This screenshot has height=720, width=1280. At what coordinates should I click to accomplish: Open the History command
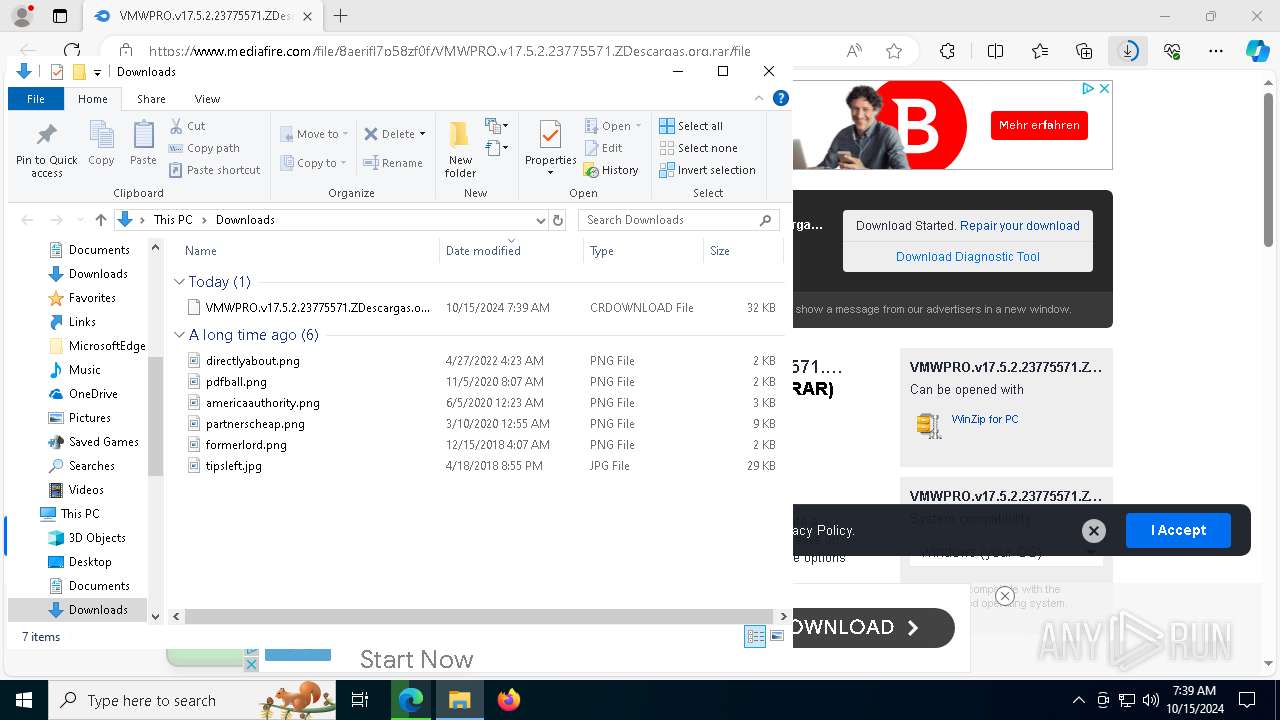coord(611,170)
